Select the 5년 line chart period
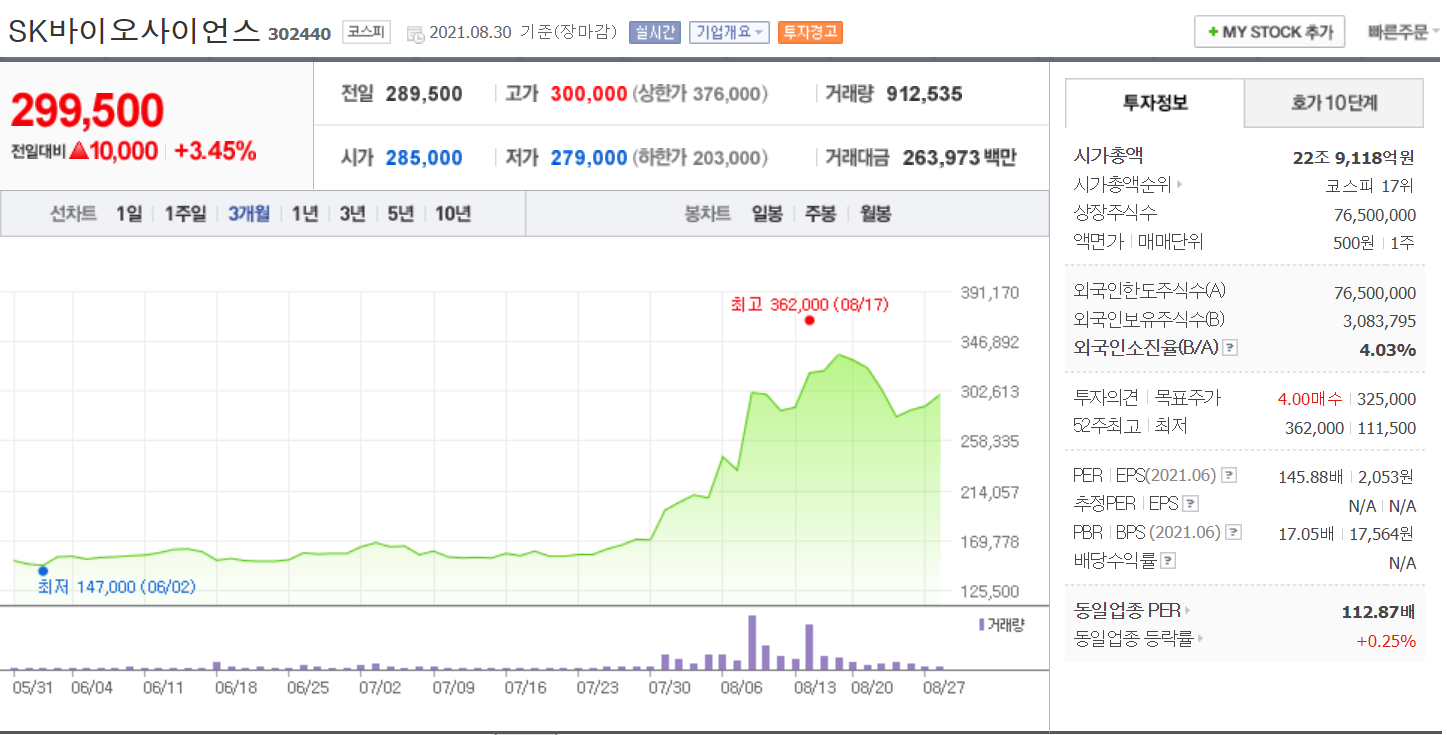This screenshot has height=735, width=1447. coord(400,213)
